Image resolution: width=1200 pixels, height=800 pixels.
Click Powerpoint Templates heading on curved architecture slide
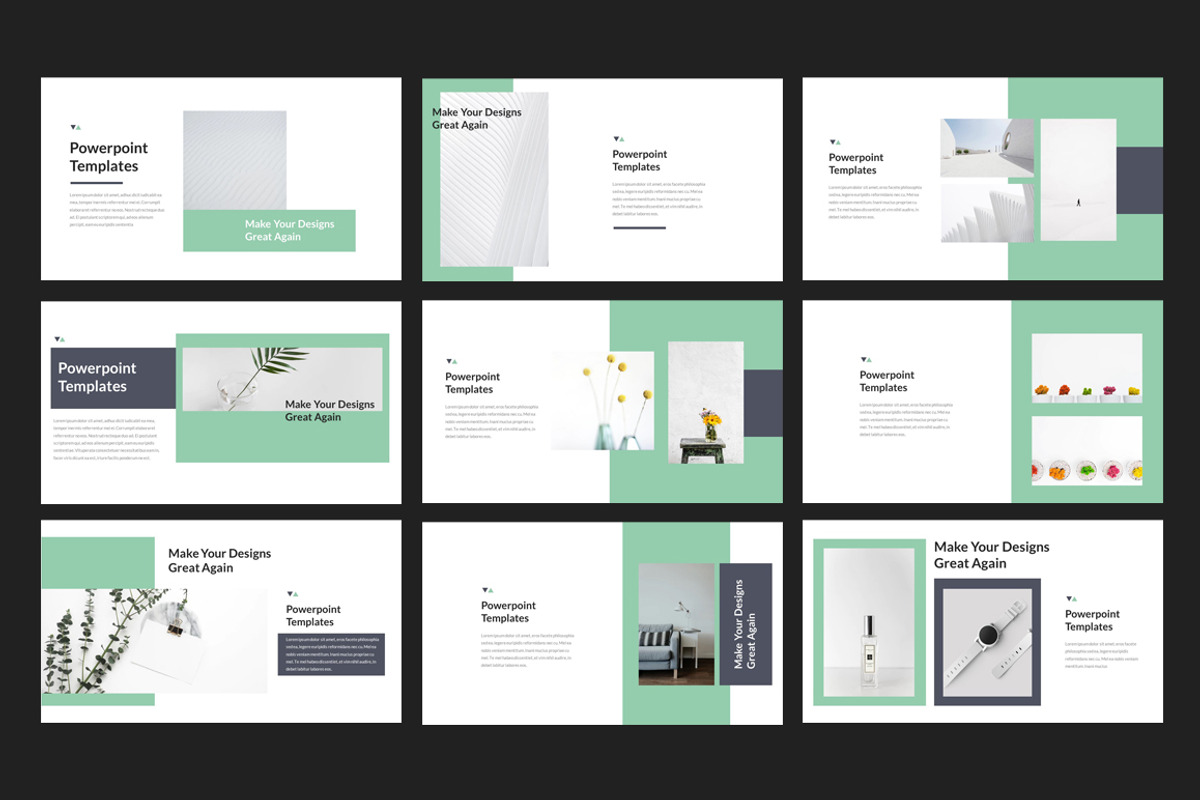(x=640, y=160)
